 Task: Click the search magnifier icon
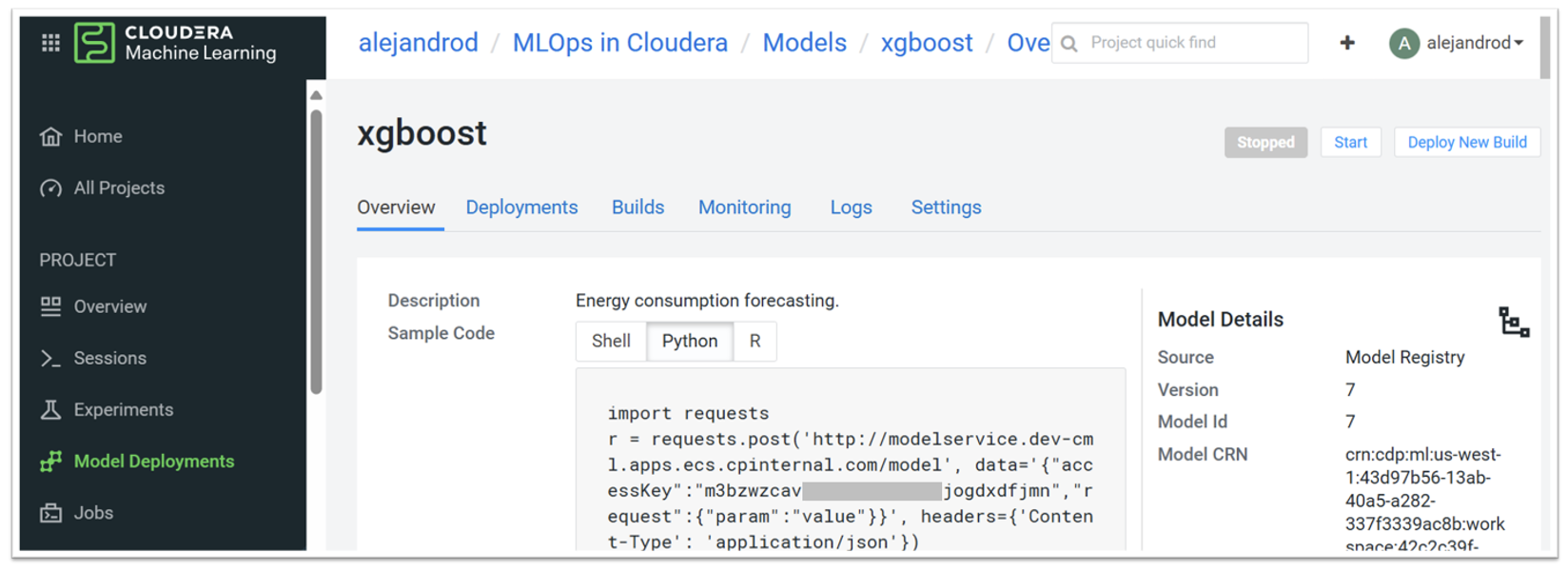pos(1069,44)
